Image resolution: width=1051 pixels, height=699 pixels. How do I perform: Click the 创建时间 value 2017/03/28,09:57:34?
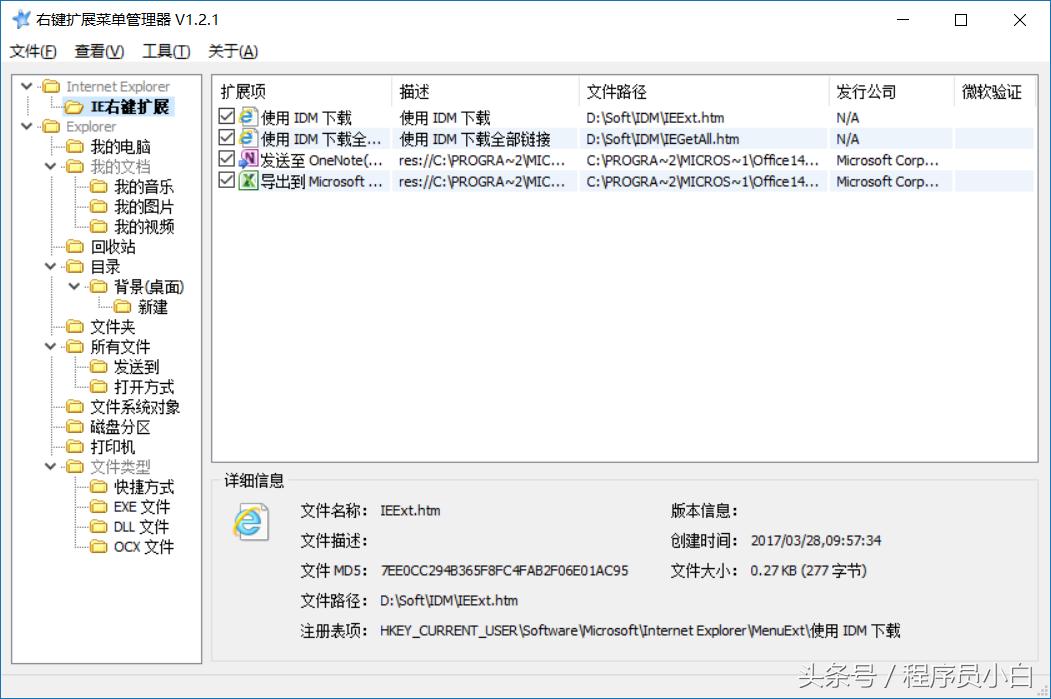pos(816,540)
